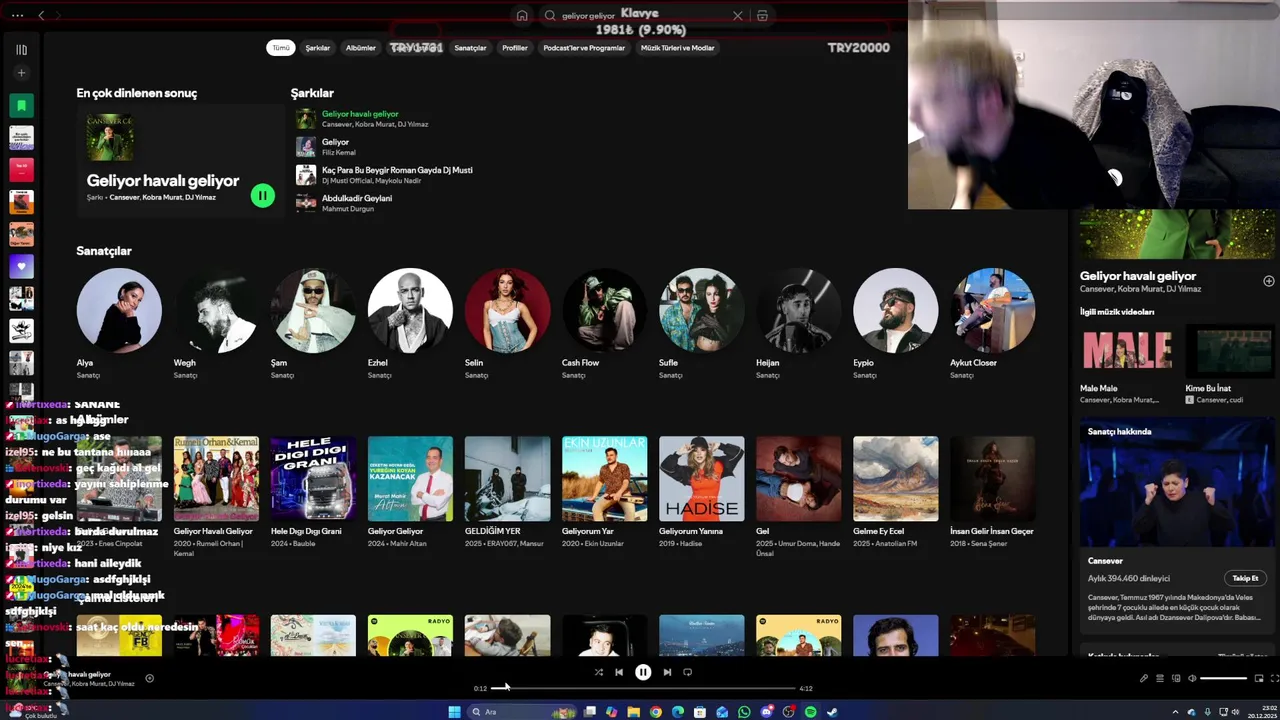
Task: Open Hele Dıgı Dıgı Grani album
Action: (313, 479)
